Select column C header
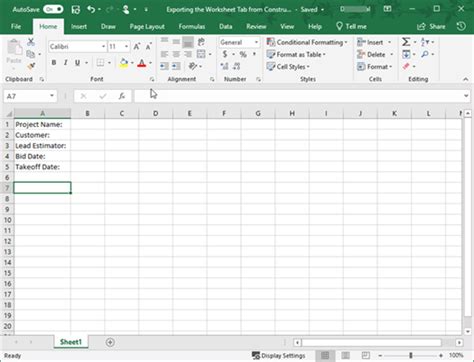The width and height of the screenshot is (474, 362). pyautogui.click(x=122, y=113)
